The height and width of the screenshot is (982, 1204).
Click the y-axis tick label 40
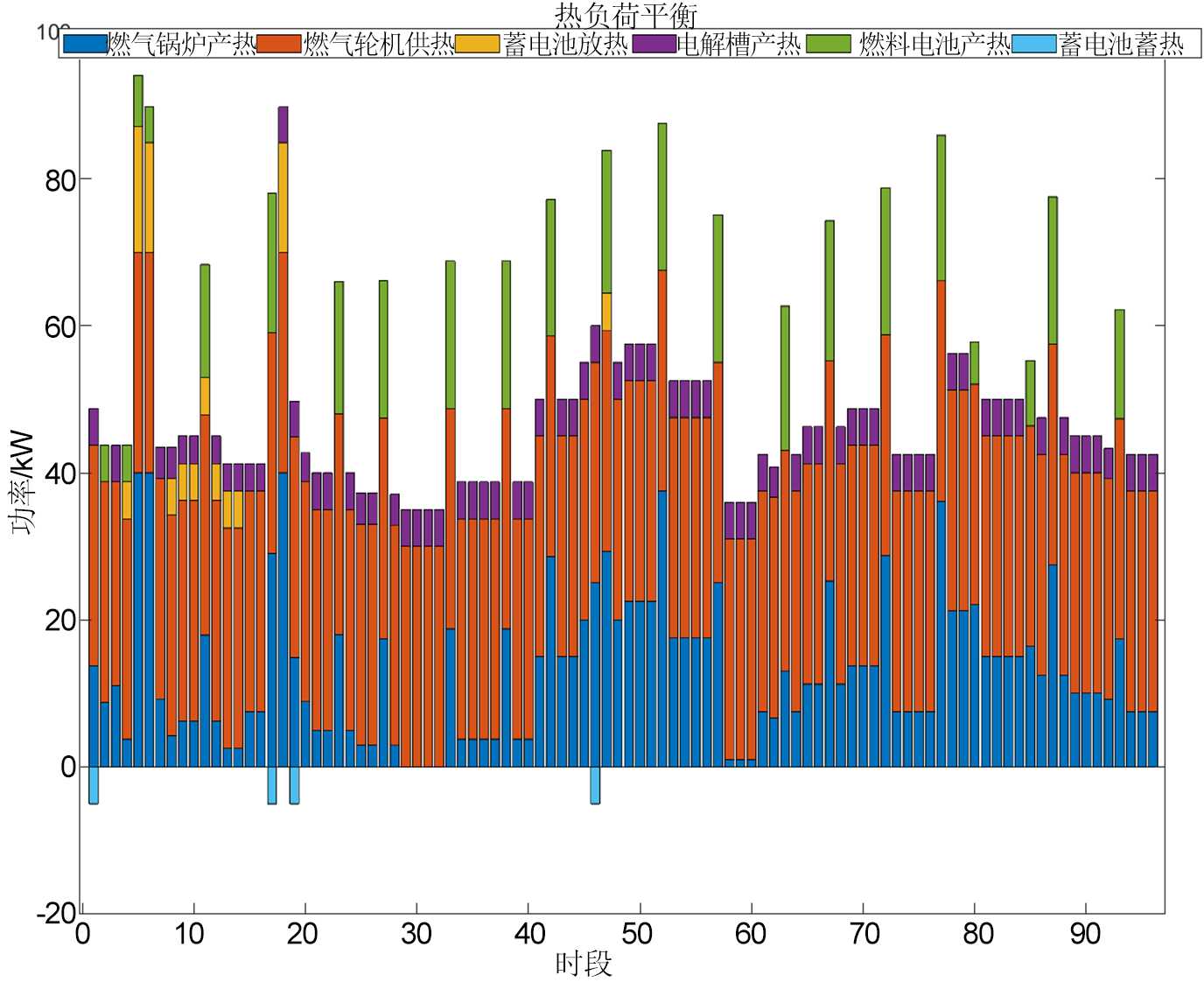[x=60, y=473]
